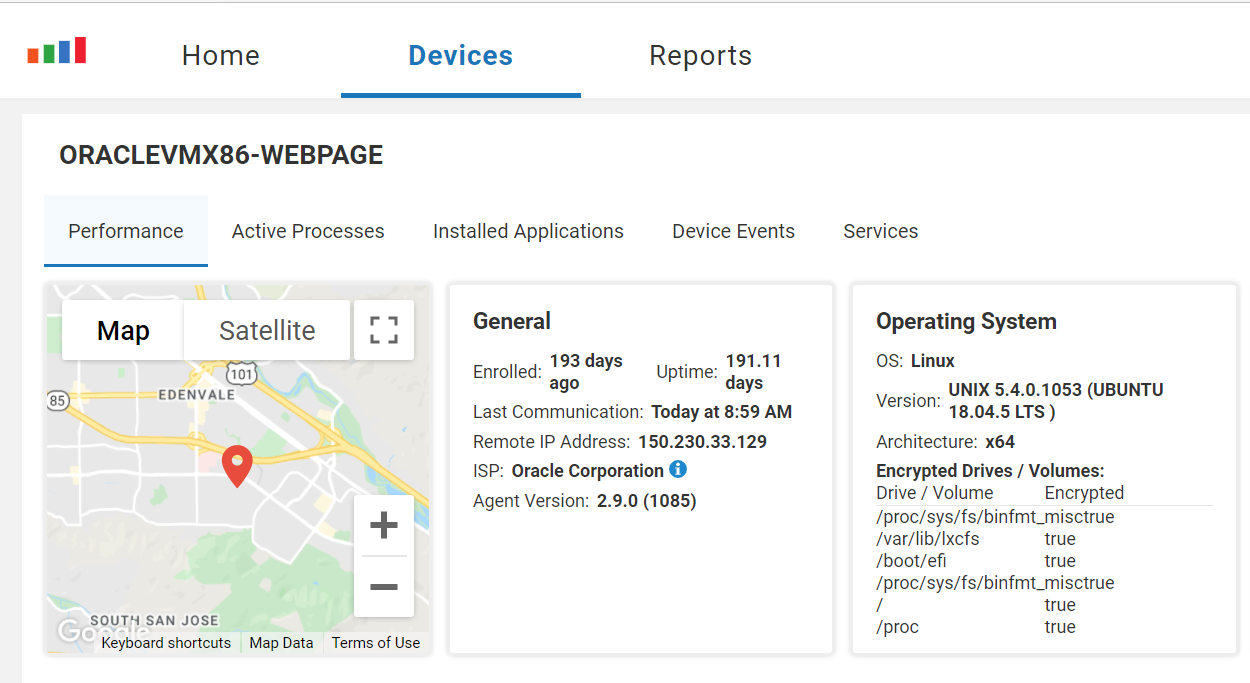Click the Operating System card heading
1250x683 pixels.
point(966,321)
